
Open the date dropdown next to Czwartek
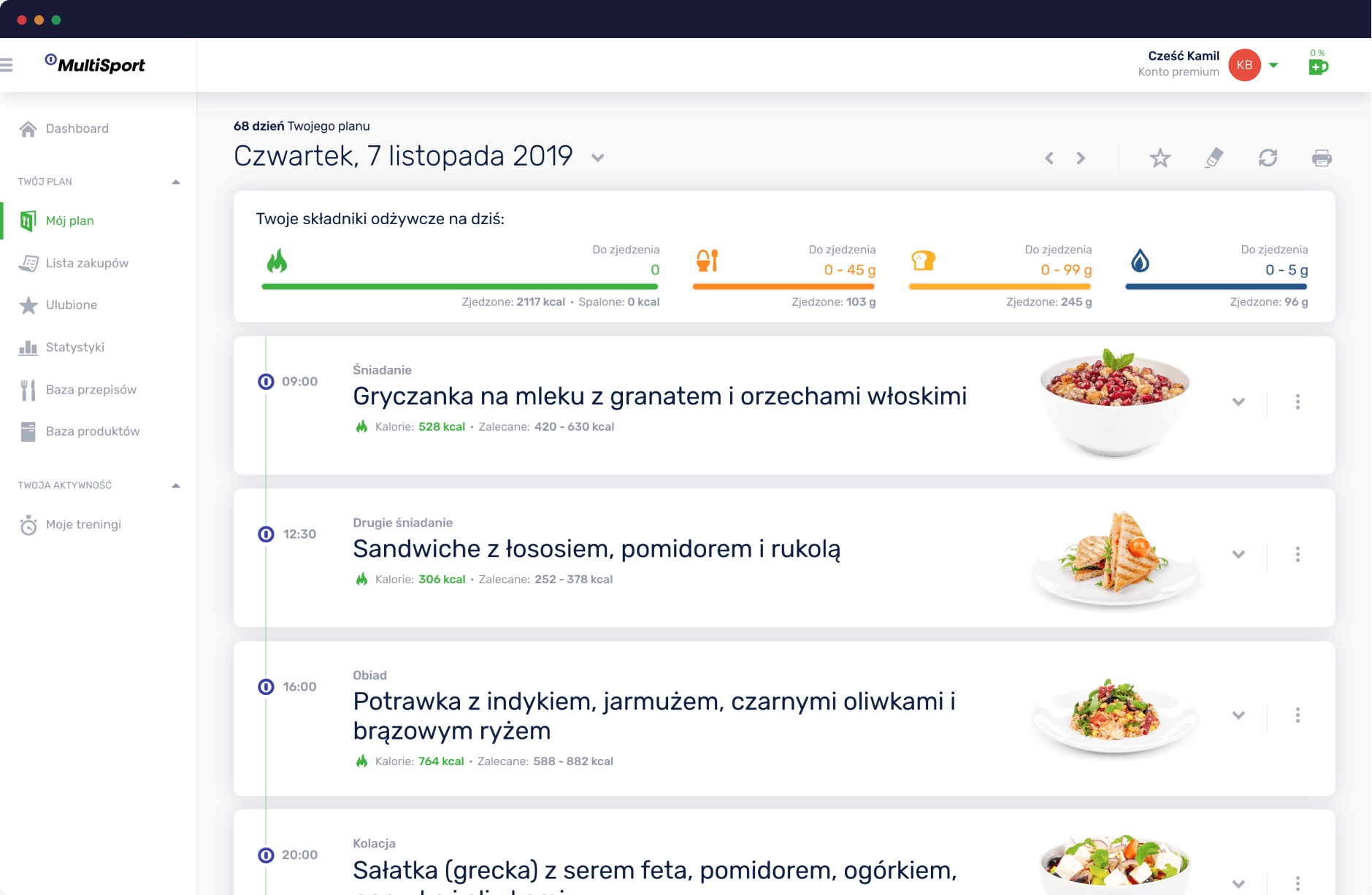[598, 158]
